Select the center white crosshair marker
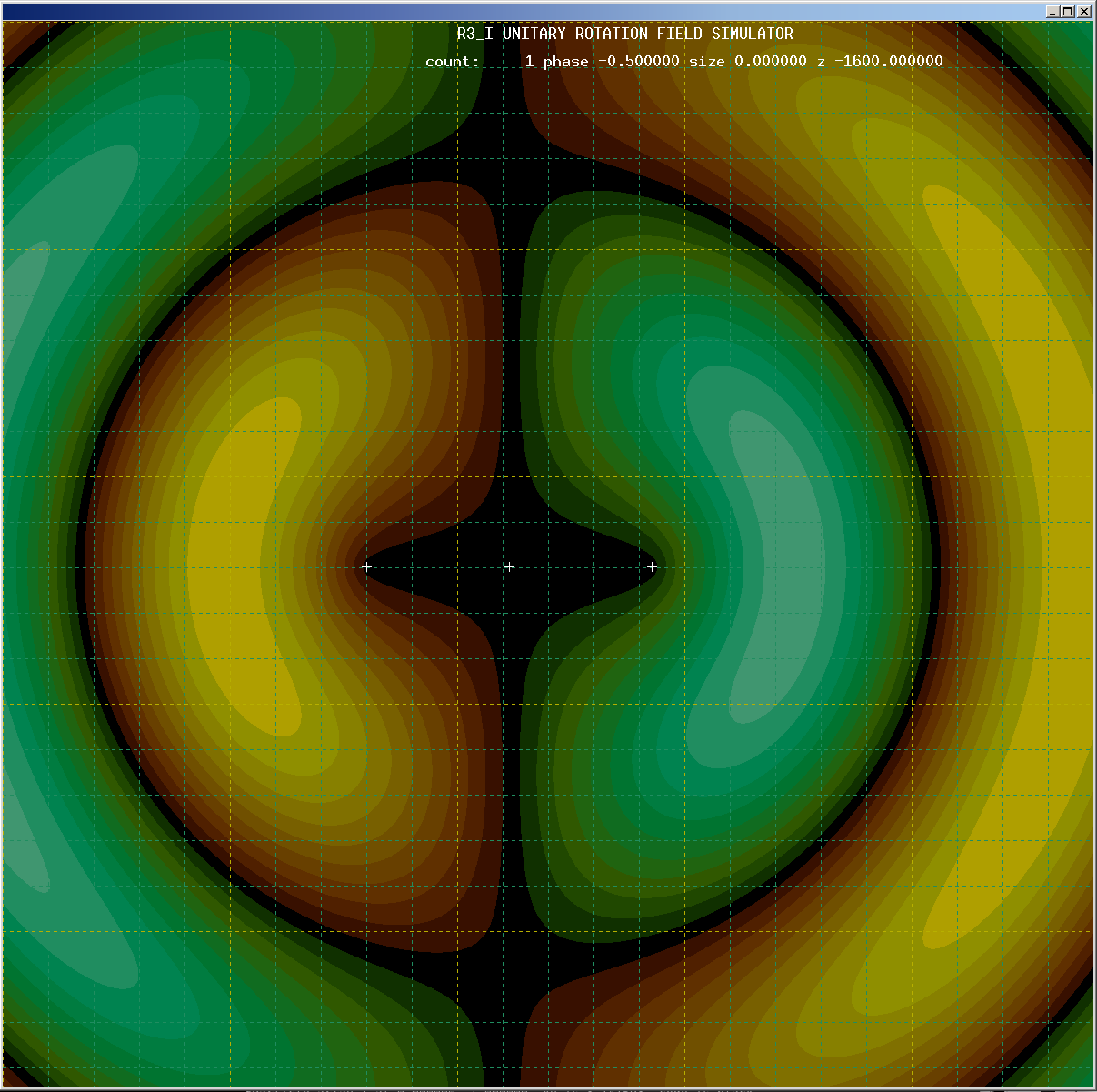The image size is (1097, 1092). pyautogui.click(x=510, y=566)
